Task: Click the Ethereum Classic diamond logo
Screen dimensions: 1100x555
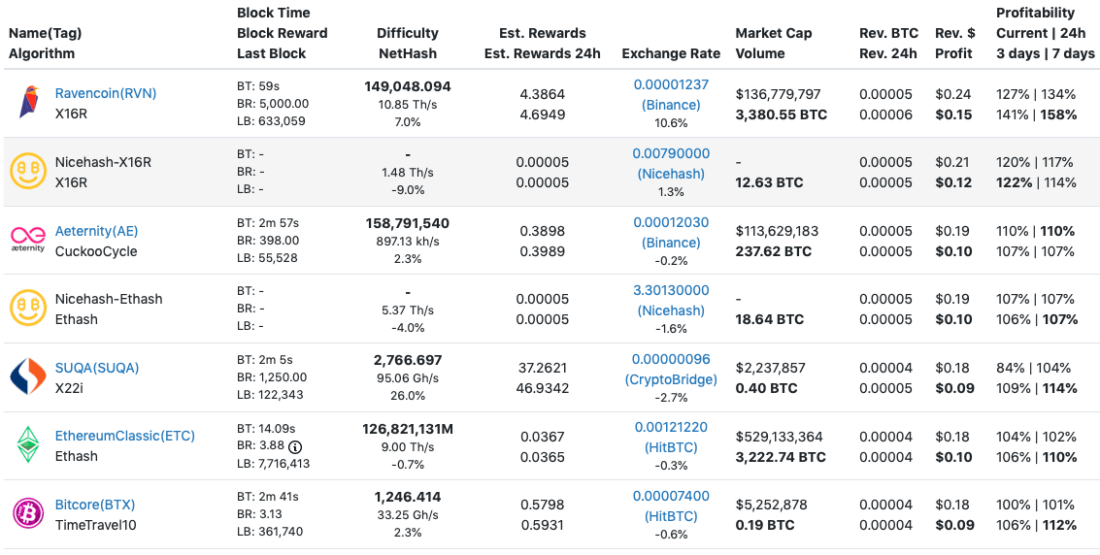Action: 28,445
